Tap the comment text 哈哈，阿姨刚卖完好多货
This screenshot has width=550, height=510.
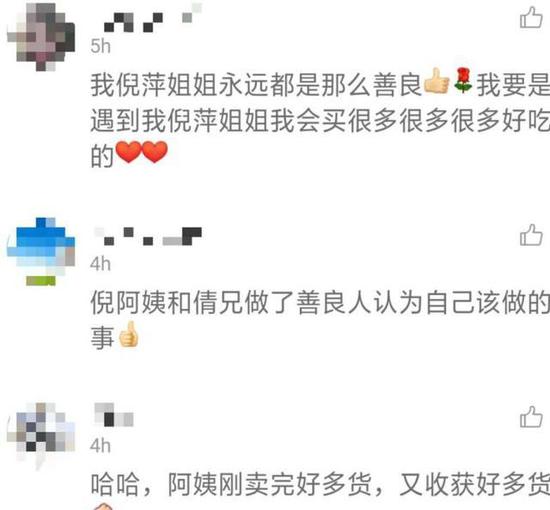tap(232, 484)
